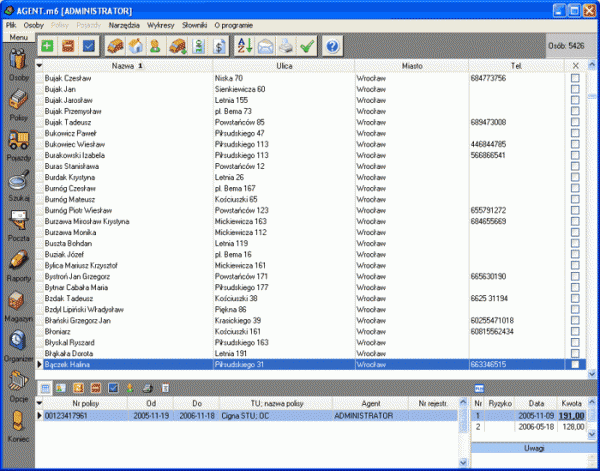
Task: Tick the checkbox for Burakowski Izabela
Action: [x=575, y=155]
